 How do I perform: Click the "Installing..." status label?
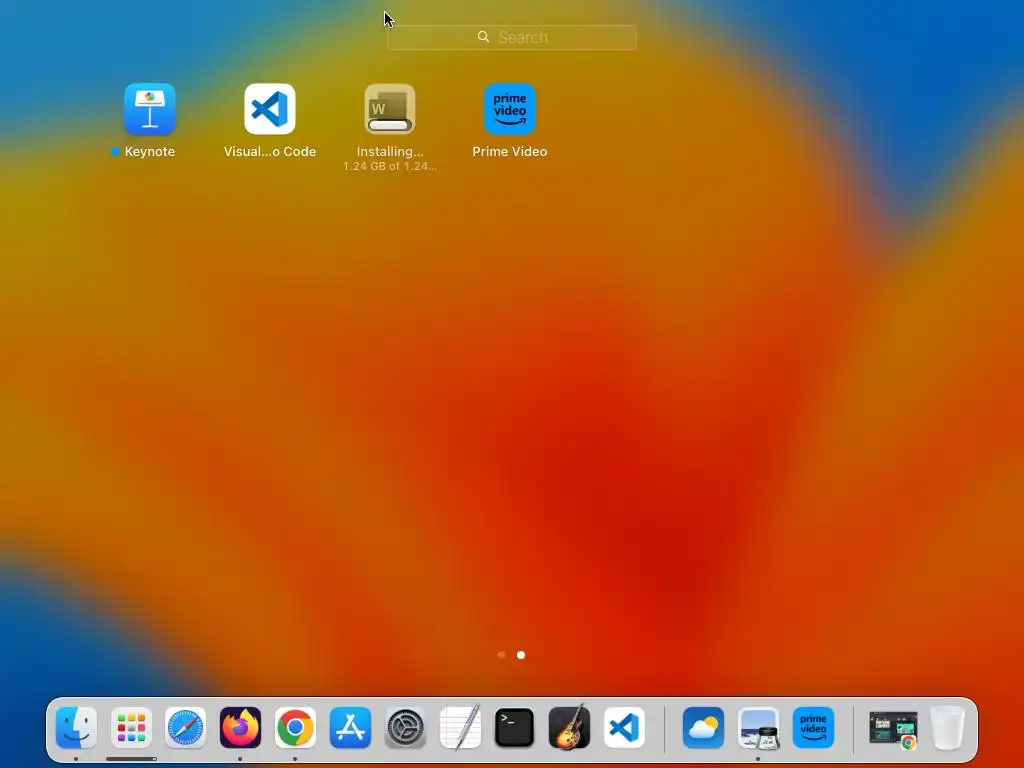390,152
